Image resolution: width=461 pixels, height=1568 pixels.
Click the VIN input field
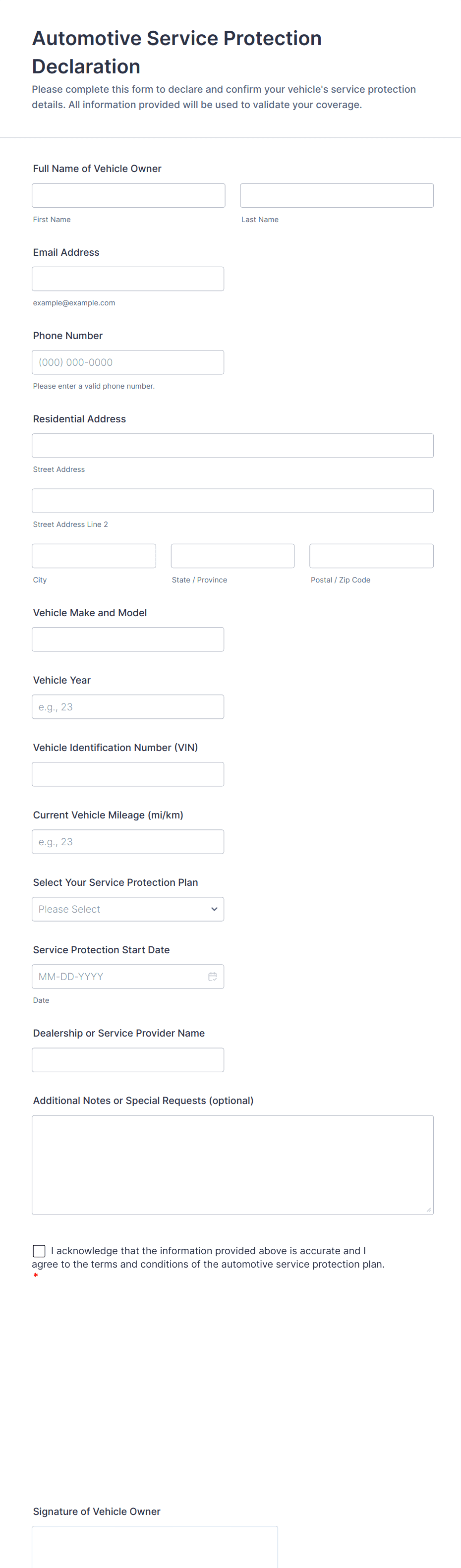(128, 774)
